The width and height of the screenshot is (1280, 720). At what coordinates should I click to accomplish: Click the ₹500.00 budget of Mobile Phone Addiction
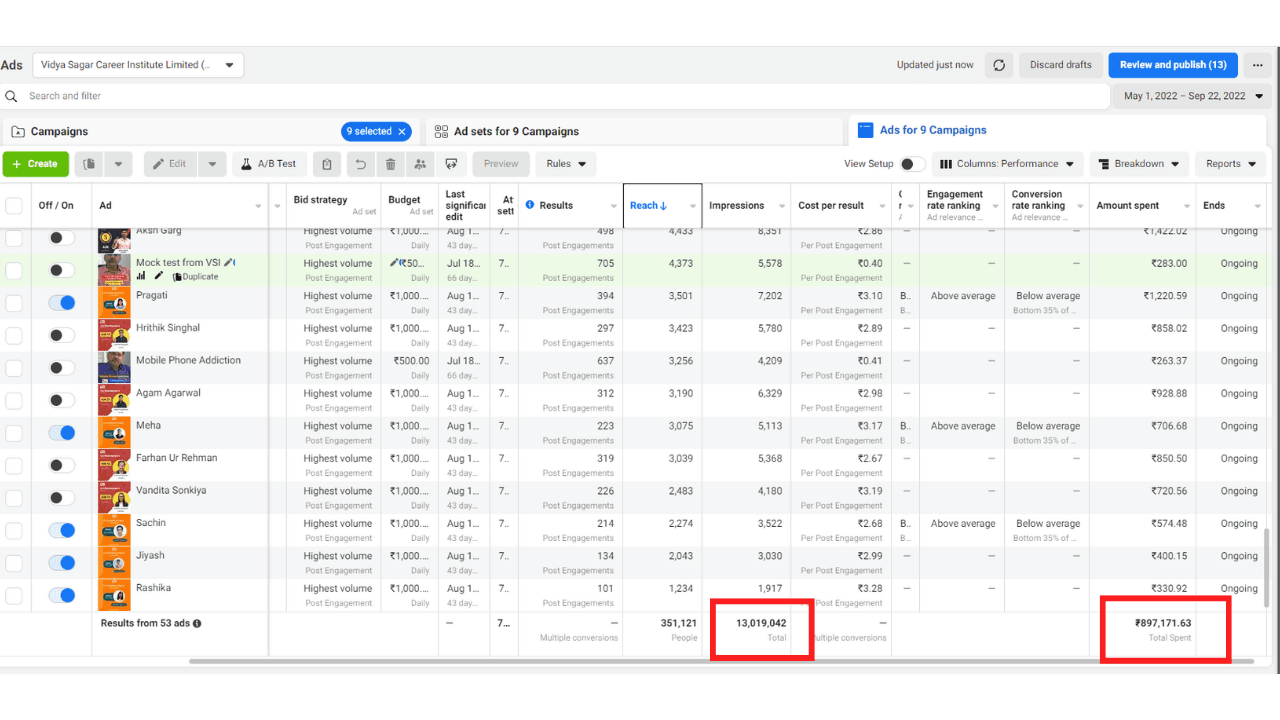410,361
